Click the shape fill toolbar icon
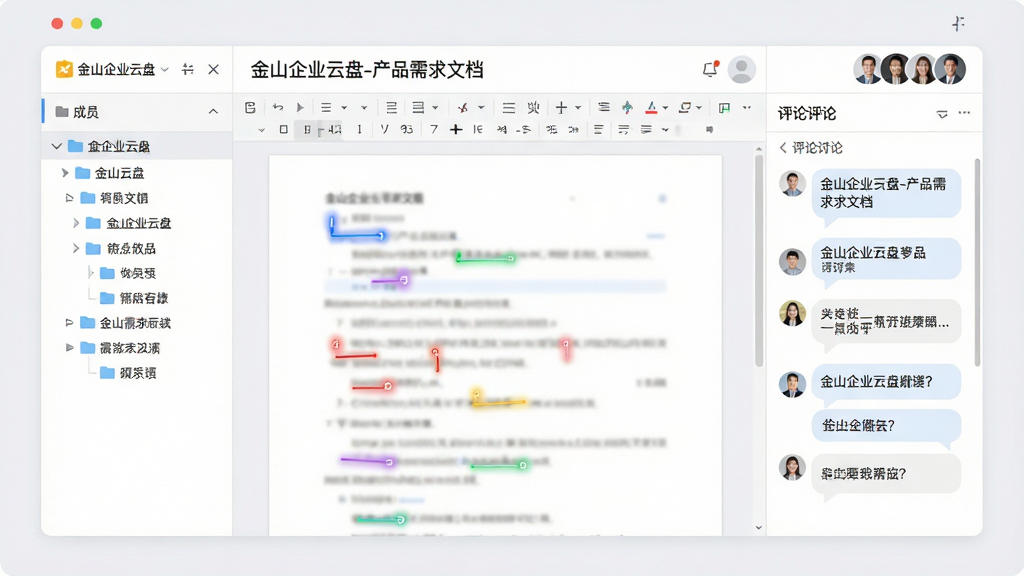Screen dimensions: 1024x576 coord(684,107)
